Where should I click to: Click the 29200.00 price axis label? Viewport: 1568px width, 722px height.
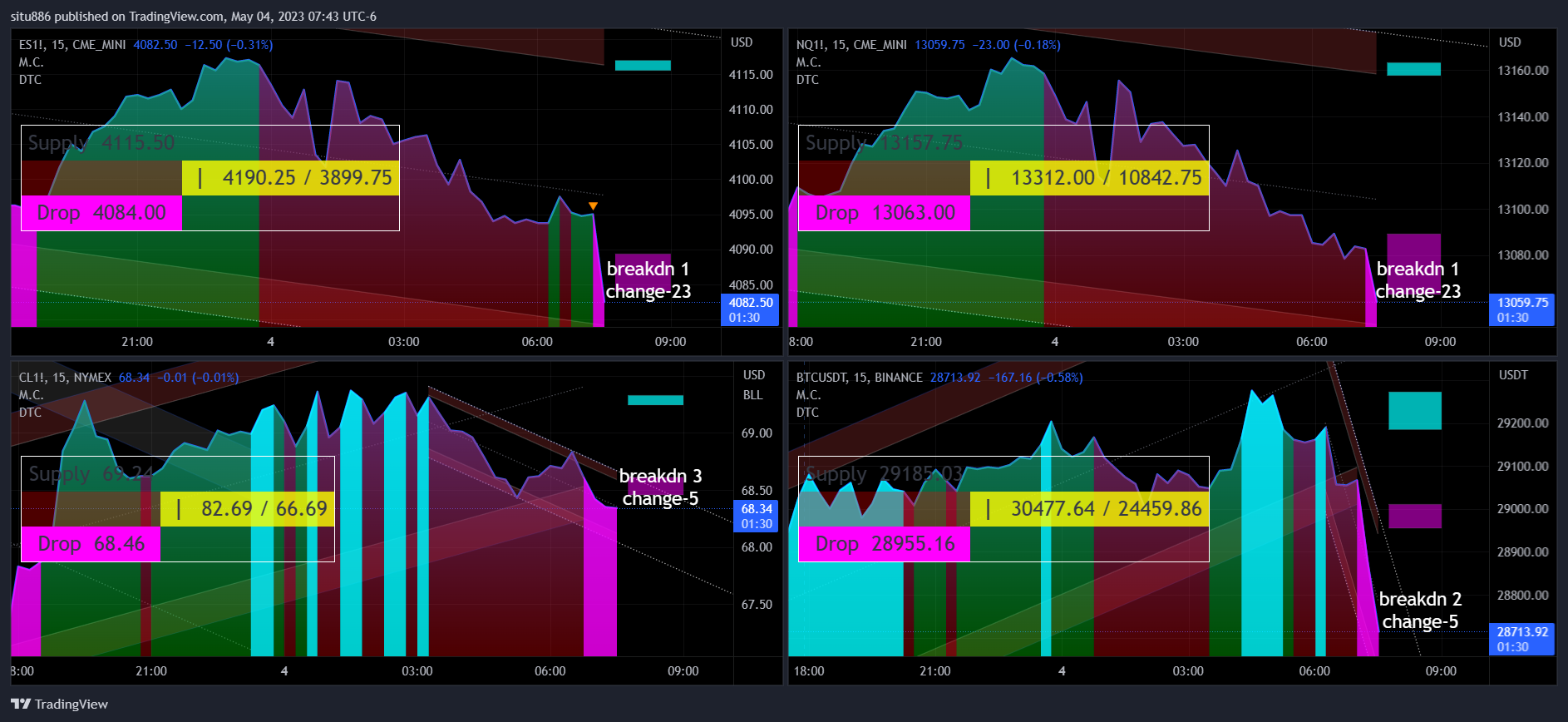tap(1523, 423)
